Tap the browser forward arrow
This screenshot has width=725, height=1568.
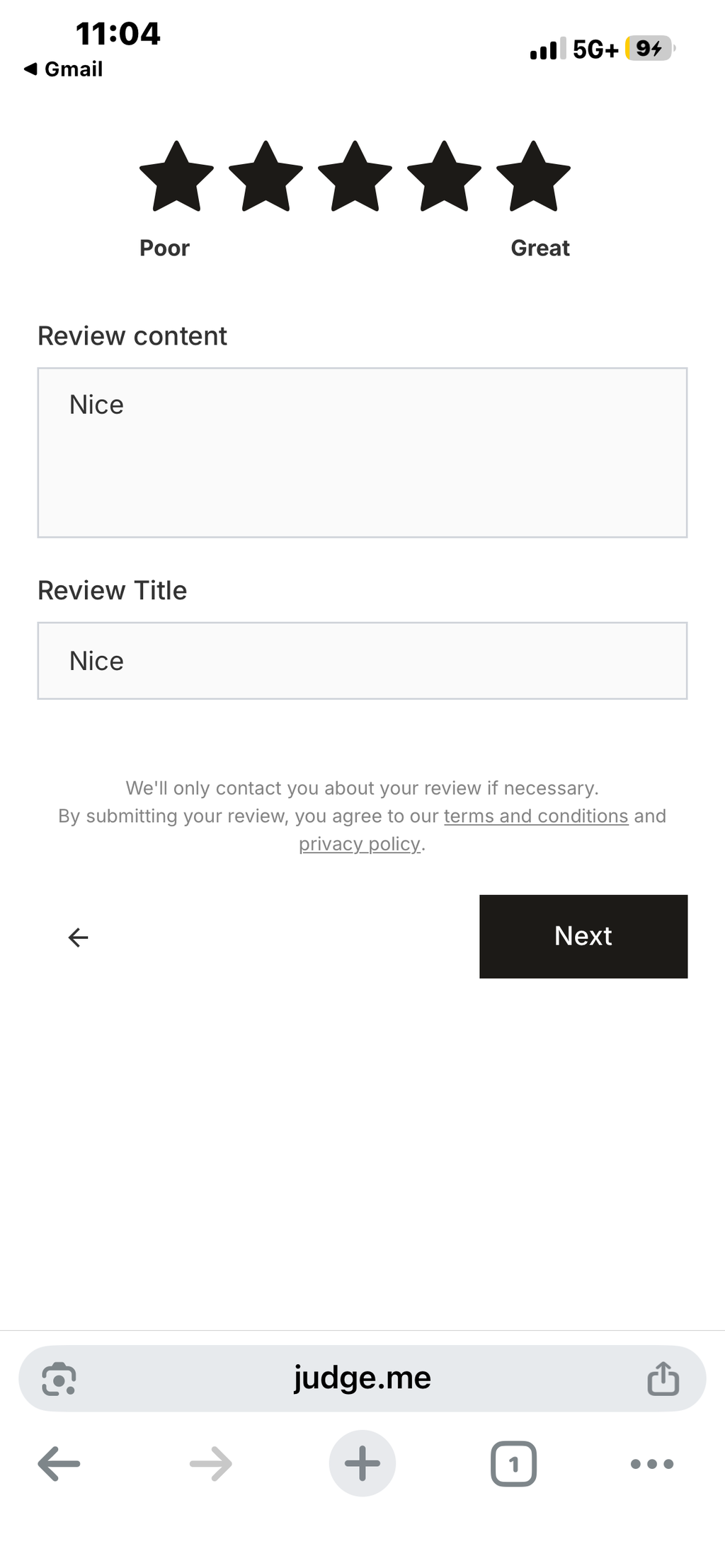(x=211, y=1464)
